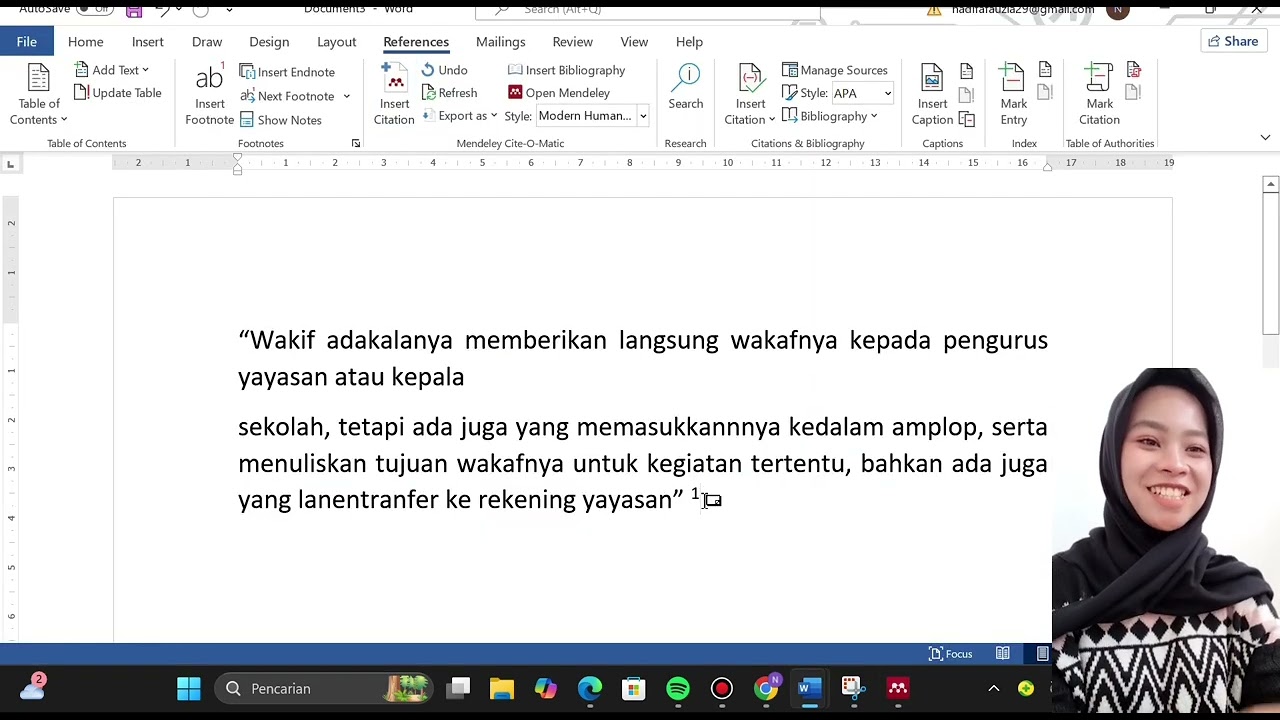Open the Draw tab
The width and height of the screenshot is (1280, 720).
point(207,42)
